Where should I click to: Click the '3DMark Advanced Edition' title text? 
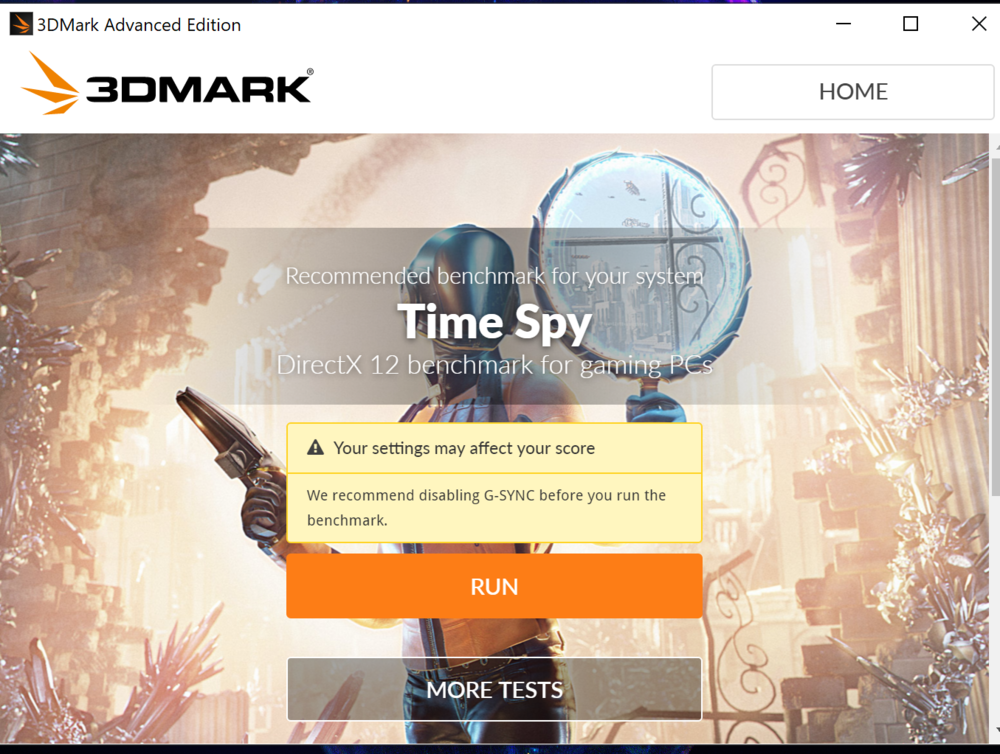tap(139, 25)
